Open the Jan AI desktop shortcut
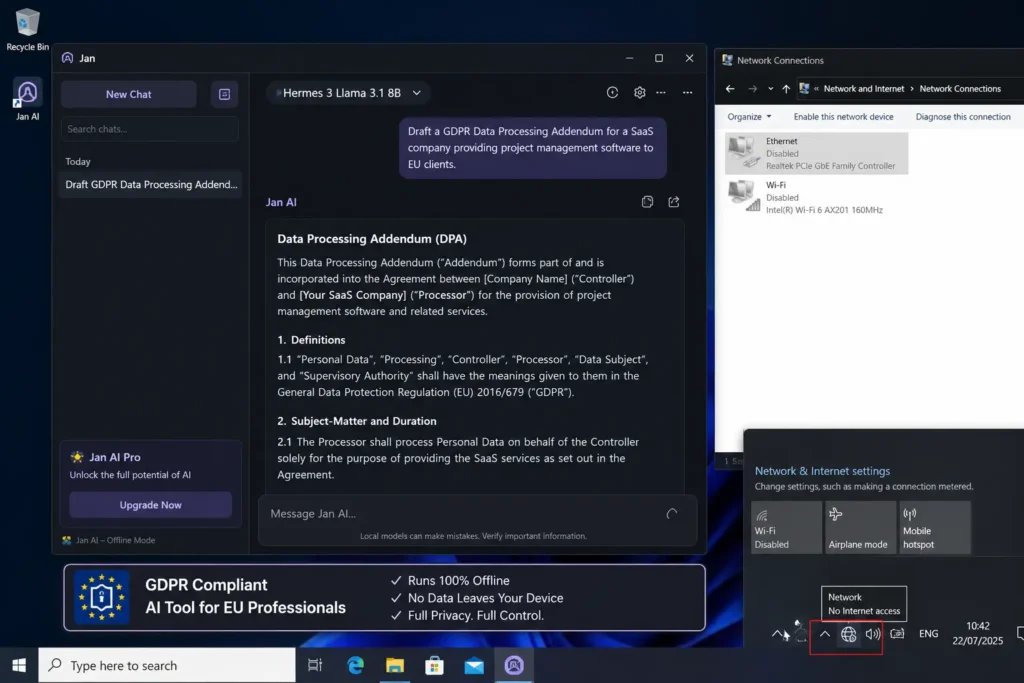This screenshot has height=683, width=1024. pyautogui.click(x=27, y=99)
